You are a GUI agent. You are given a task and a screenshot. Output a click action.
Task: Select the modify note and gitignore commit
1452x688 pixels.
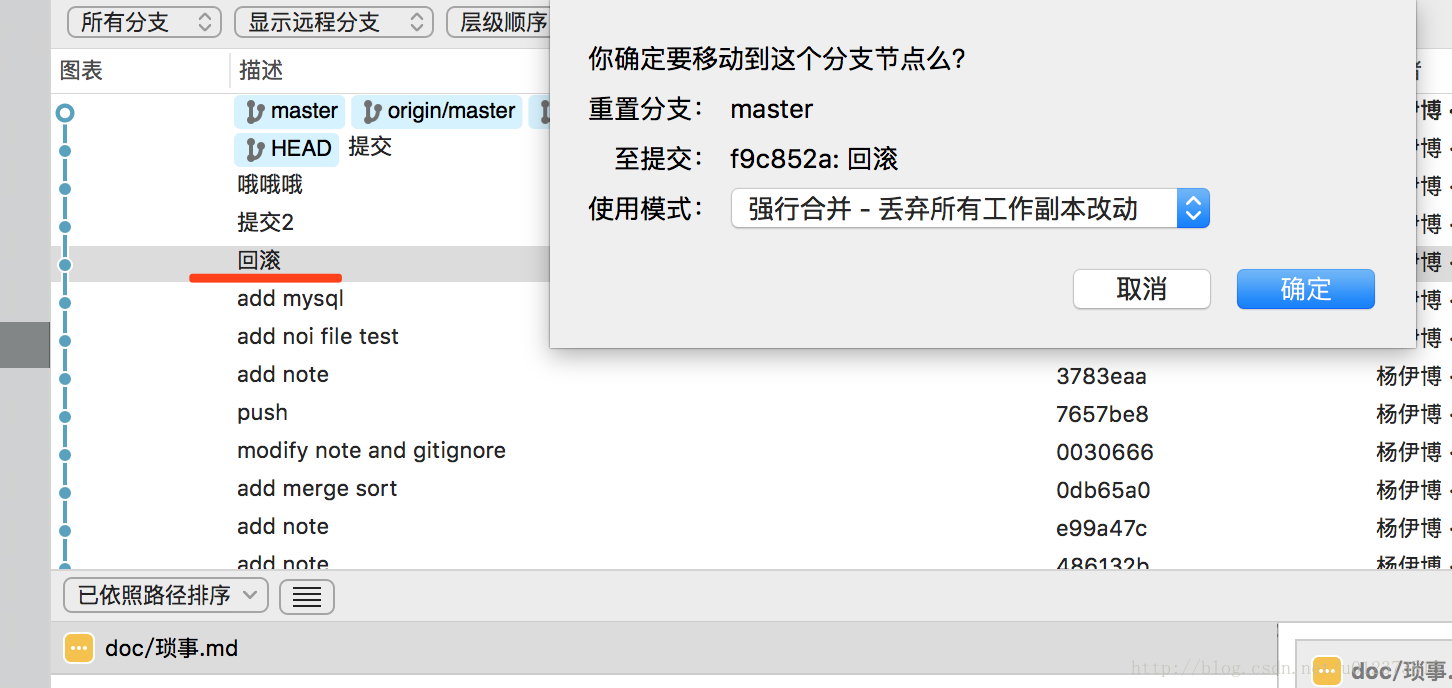371,451
